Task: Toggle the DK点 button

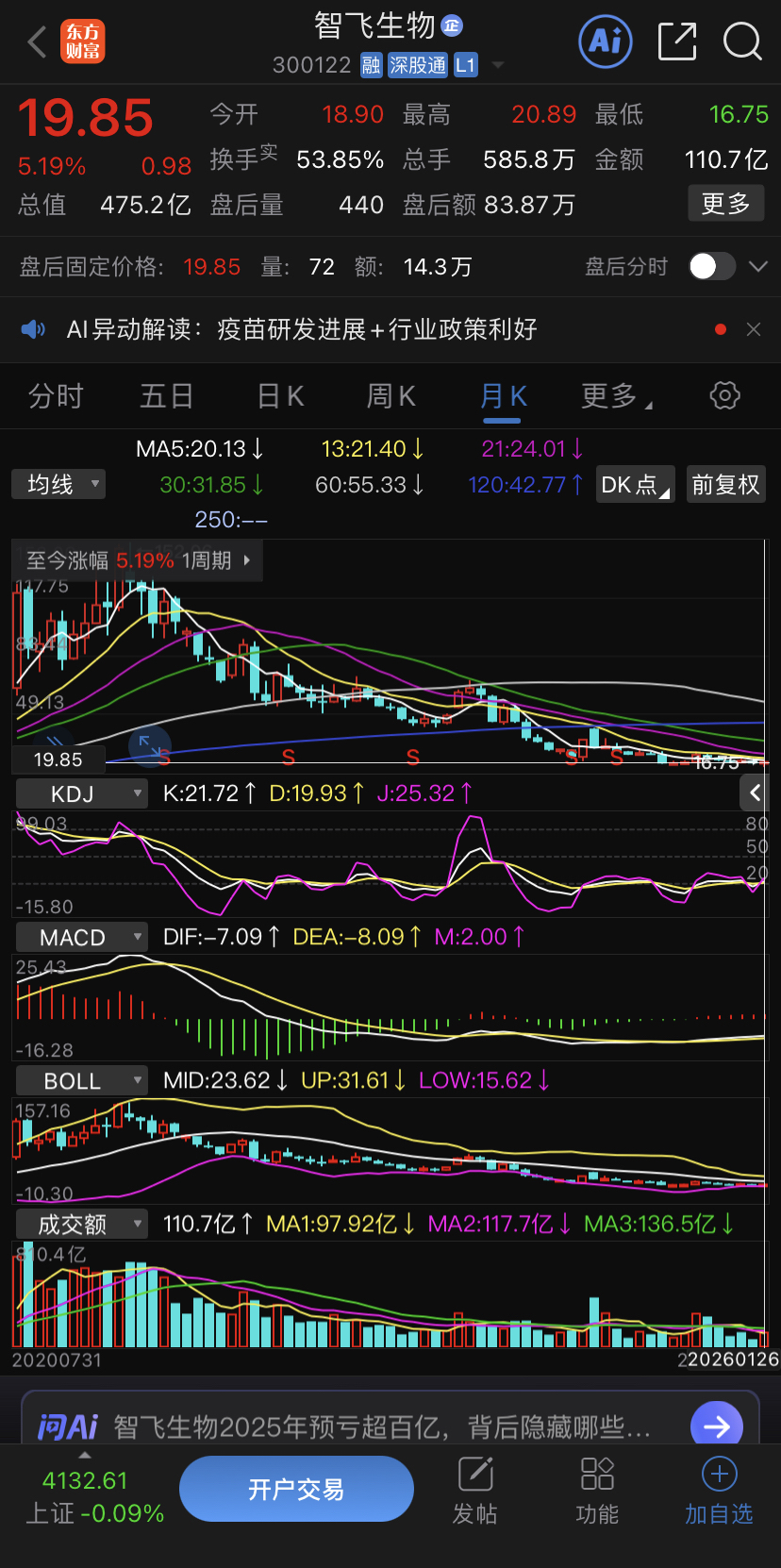Action: [x=635, y=485]
